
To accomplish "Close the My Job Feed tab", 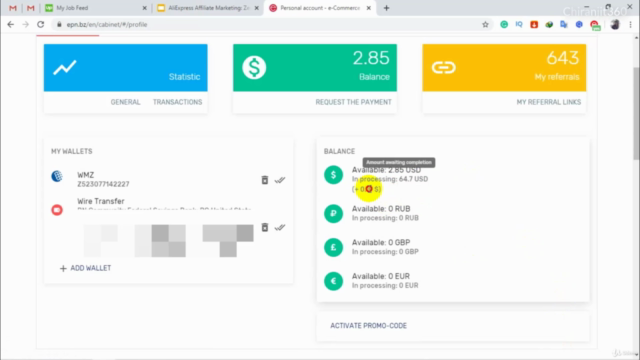I will [144, 8].
